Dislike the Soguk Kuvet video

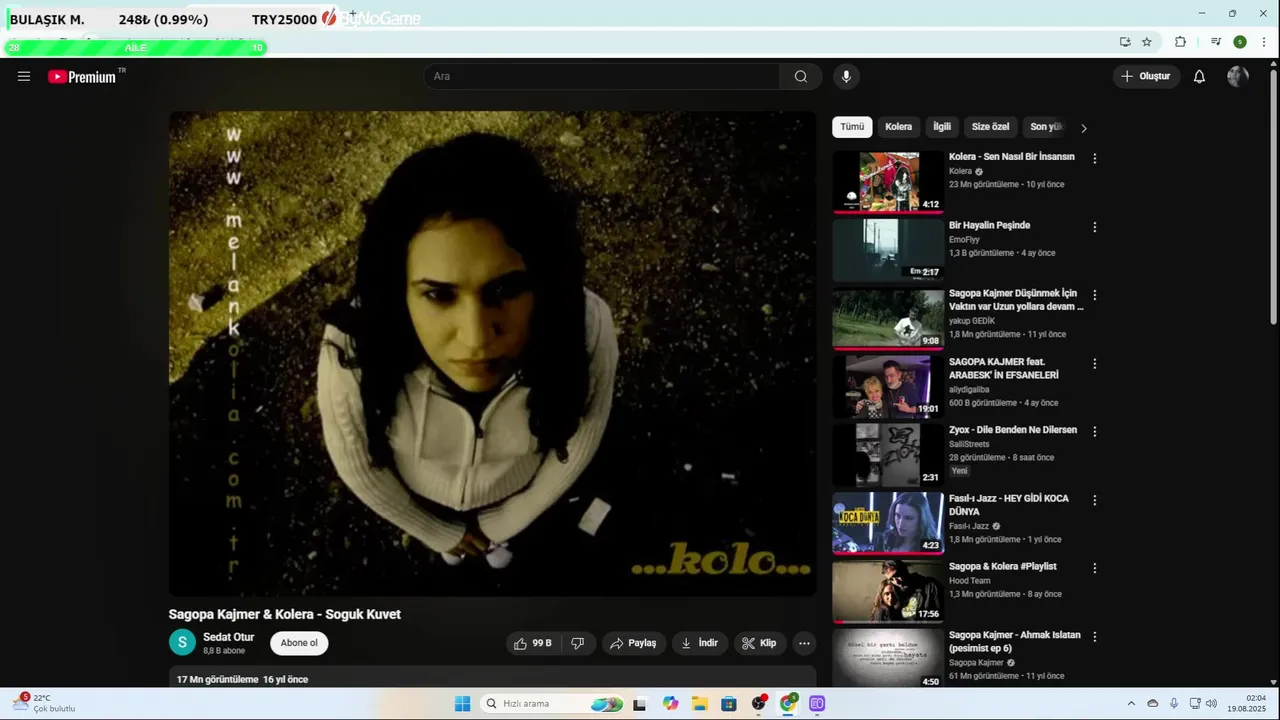point(577,643)
